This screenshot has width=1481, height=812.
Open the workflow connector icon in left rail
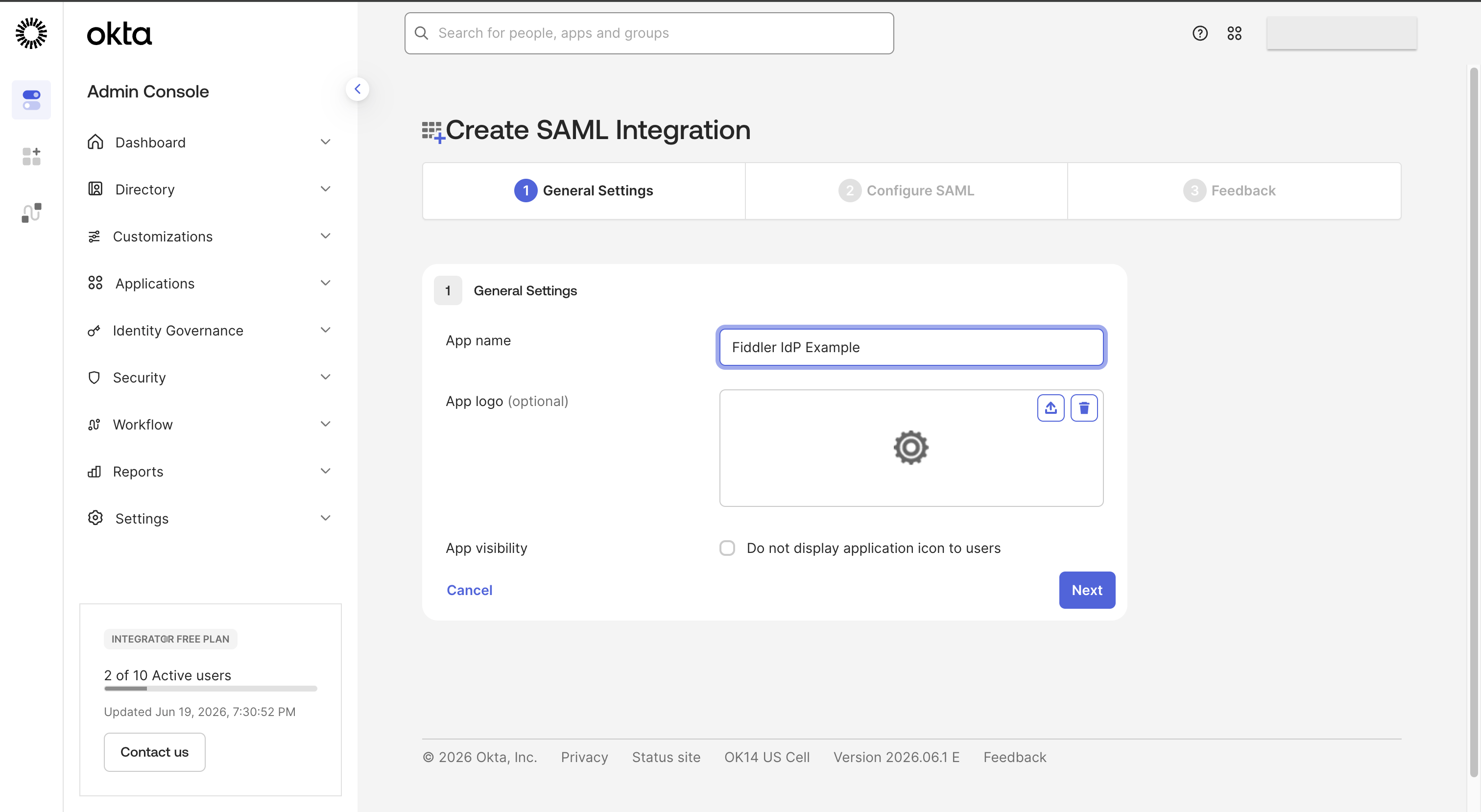(32, 212)
